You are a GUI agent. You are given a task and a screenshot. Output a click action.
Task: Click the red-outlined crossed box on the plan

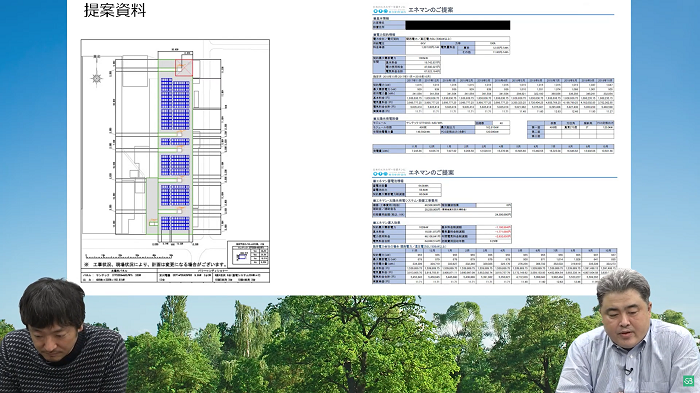point(183,67)
